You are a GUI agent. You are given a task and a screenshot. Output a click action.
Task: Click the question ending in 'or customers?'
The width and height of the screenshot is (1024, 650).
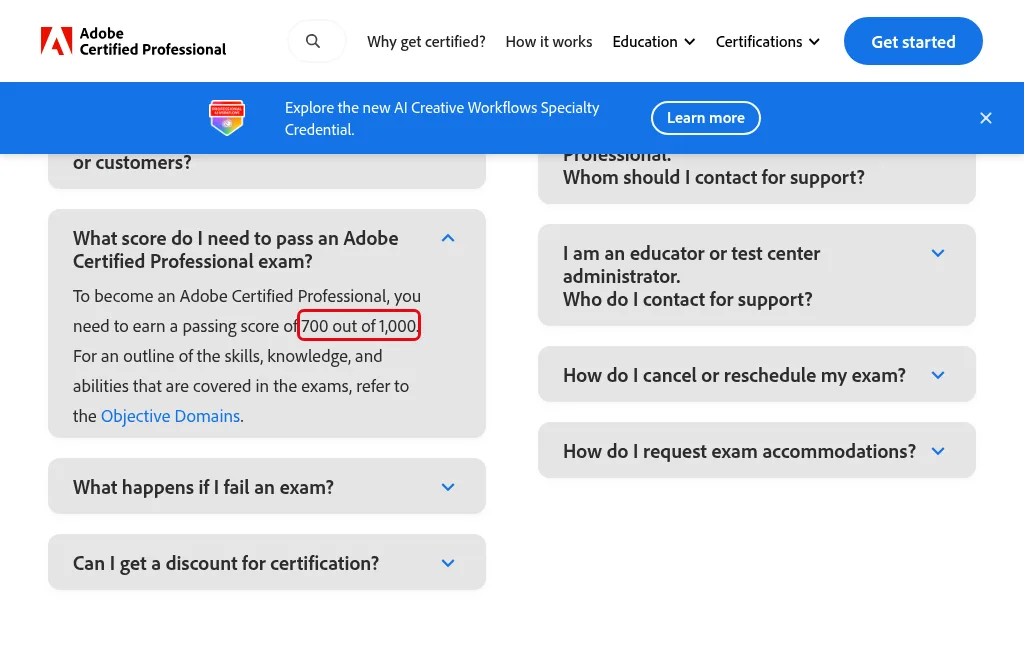(x=266, y=170)
